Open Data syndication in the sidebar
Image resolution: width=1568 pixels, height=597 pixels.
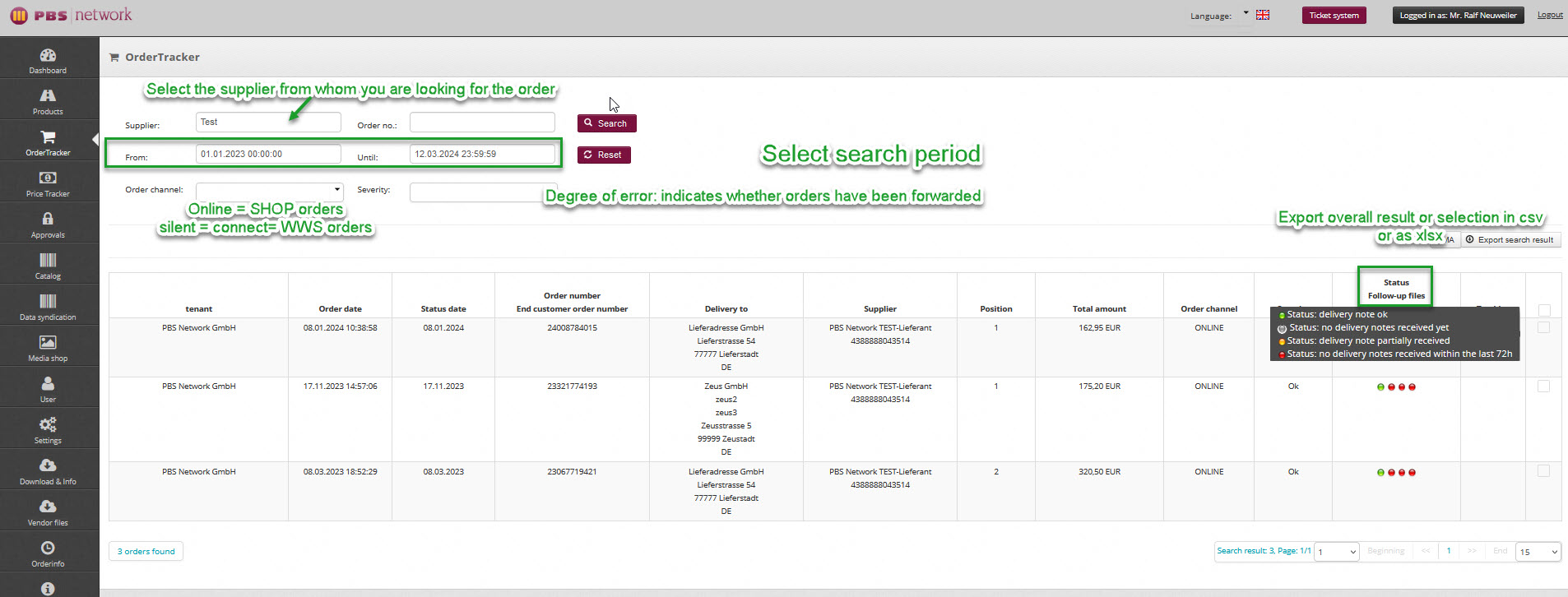pos(49,308)
